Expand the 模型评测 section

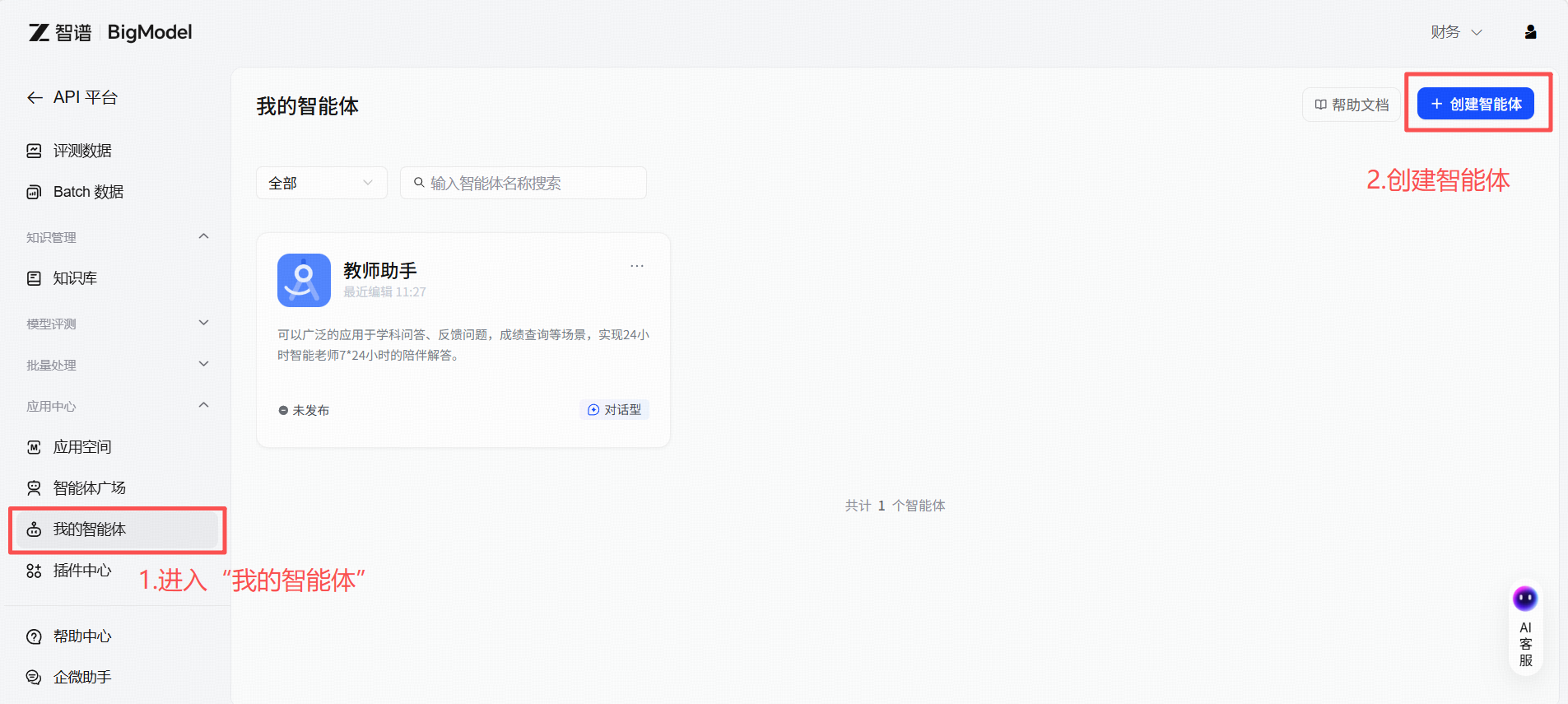(x=203, y=324)
